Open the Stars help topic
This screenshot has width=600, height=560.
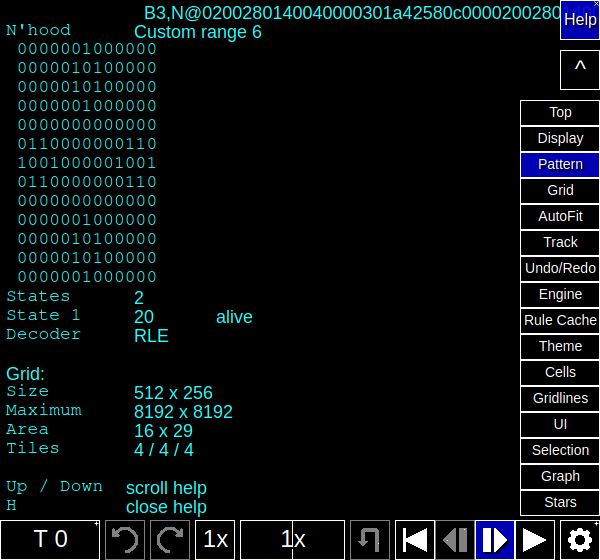coord(560,503)
